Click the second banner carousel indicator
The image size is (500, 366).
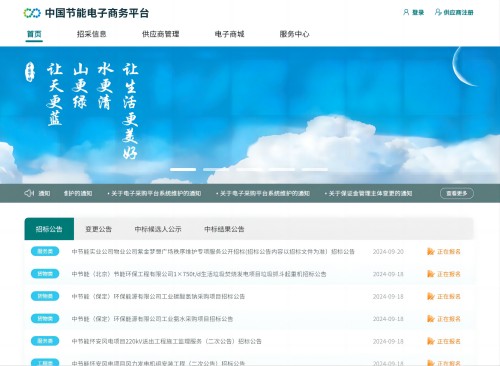point(216,170)
